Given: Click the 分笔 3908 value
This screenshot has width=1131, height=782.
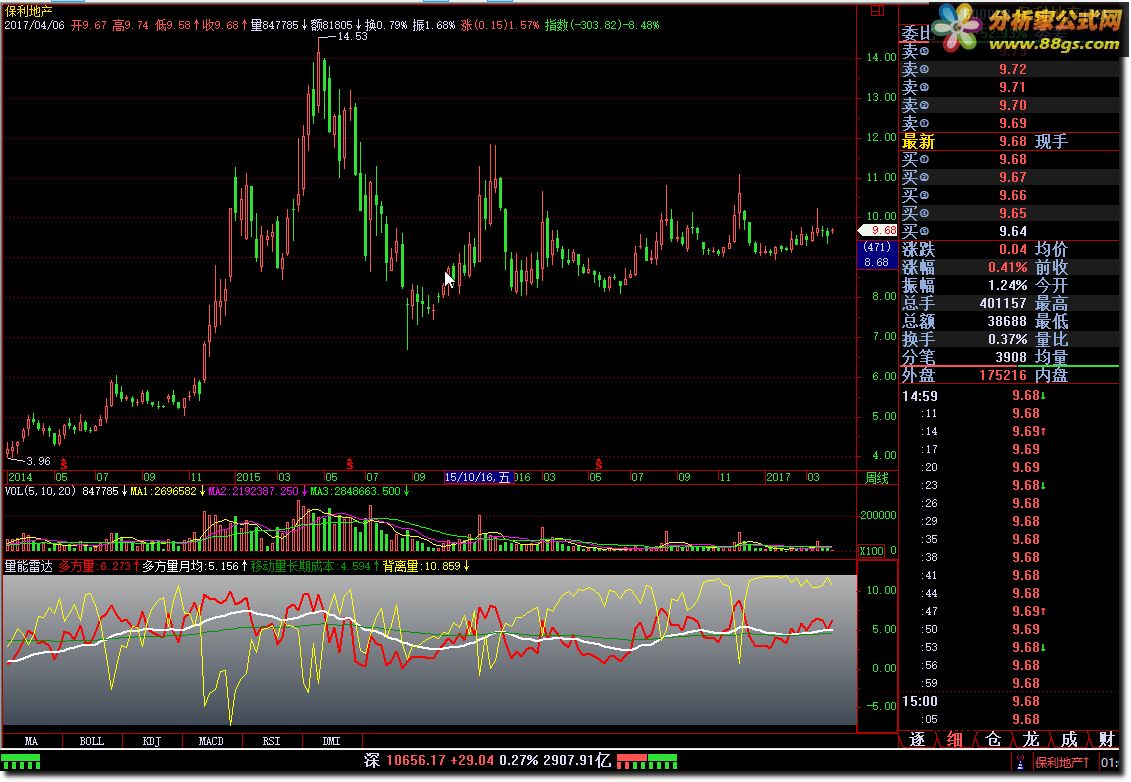Looking at the screenshot, I should coord(1011,358).
